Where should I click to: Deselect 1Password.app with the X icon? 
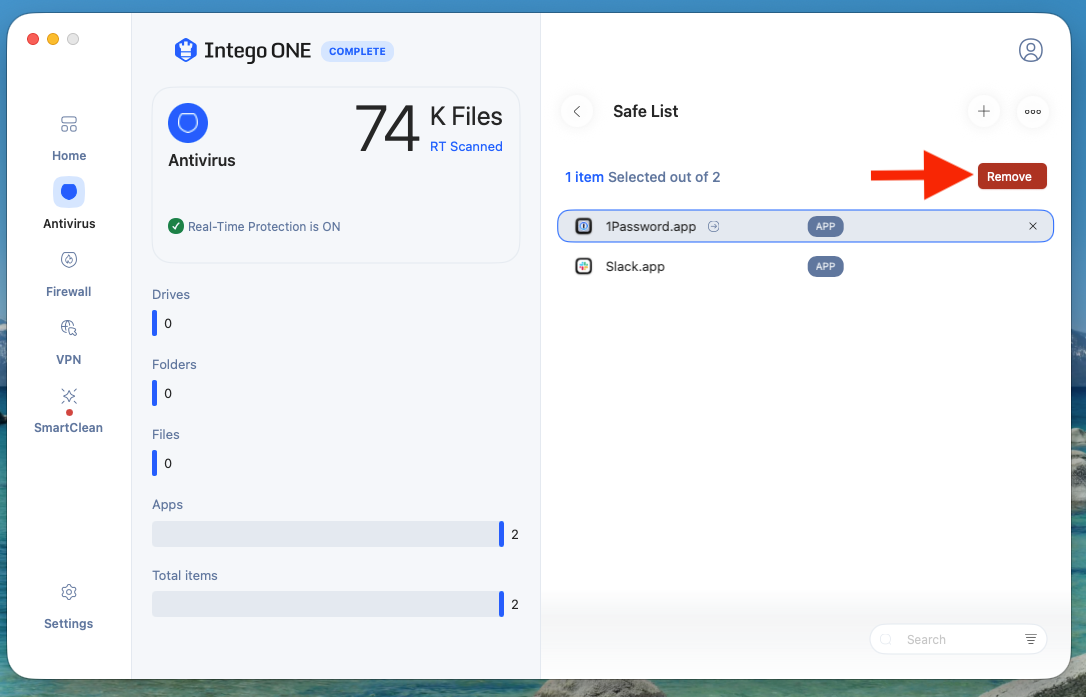[x=1033, y=227]
